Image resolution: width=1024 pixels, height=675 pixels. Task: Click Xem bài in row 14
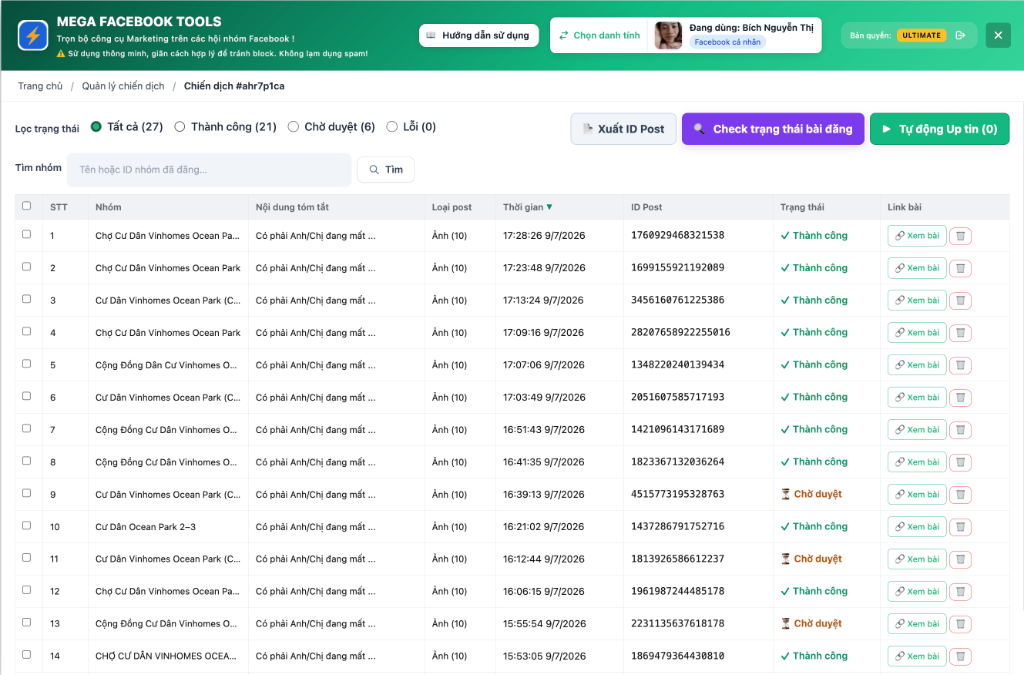tap(917, 656)
